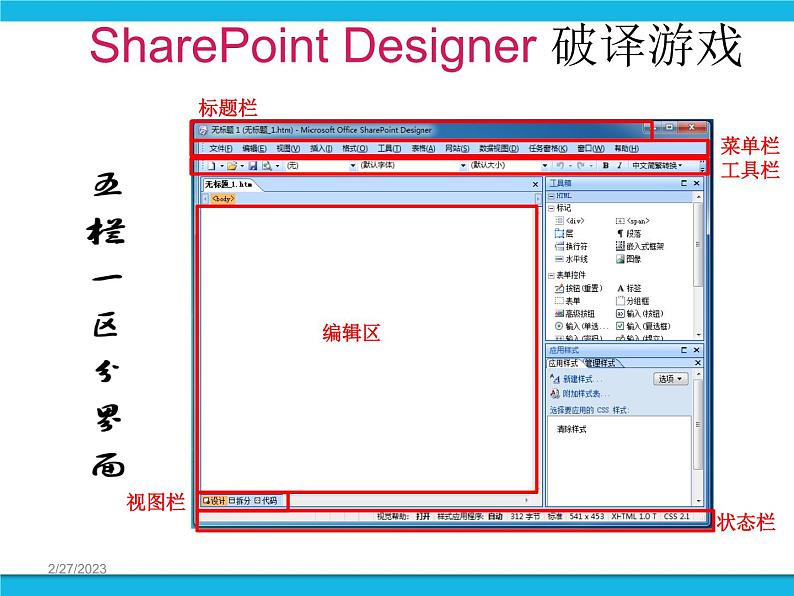
Task: Open the 网站(S) Site menu
Action: click(x=457, y=148)
